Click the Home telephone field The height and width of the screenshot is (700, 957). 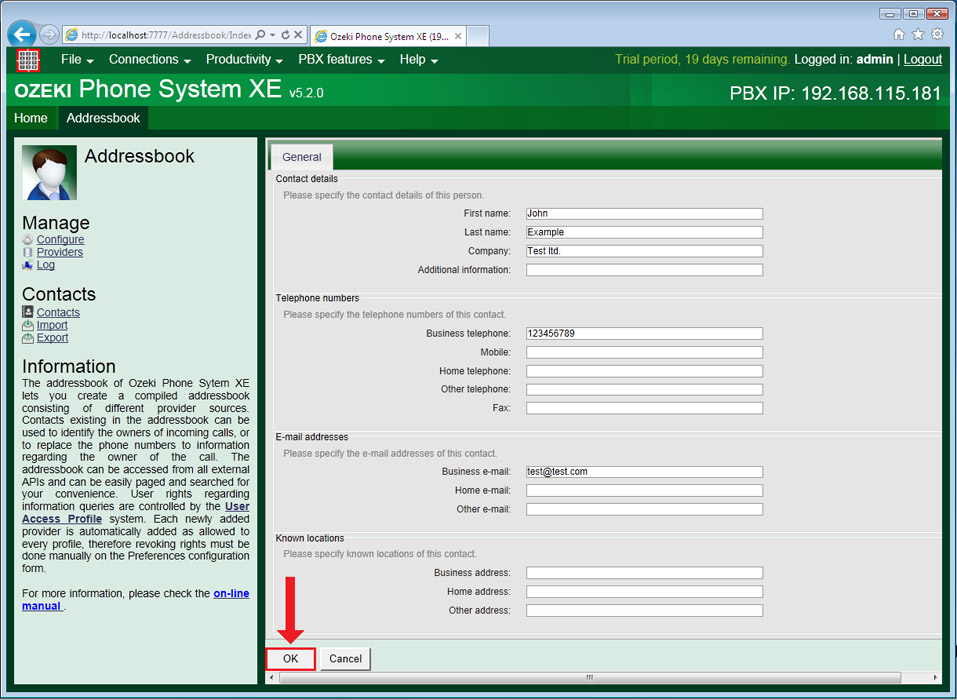coord(645,371)
